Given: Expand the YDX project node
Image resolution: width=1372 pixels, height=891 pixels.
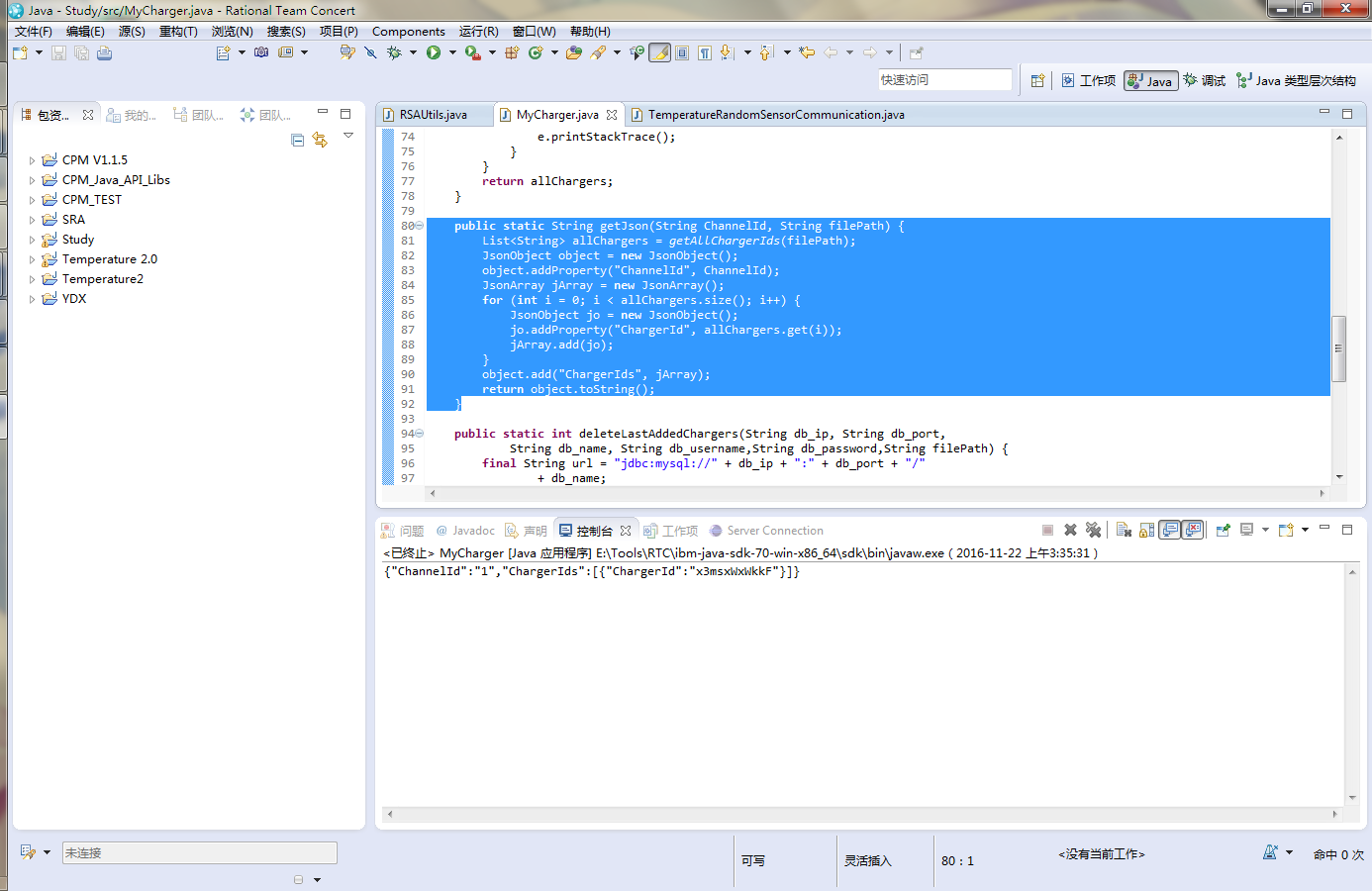Looking at the screenshot, I should pyautogui.click(x=32, y=299).
